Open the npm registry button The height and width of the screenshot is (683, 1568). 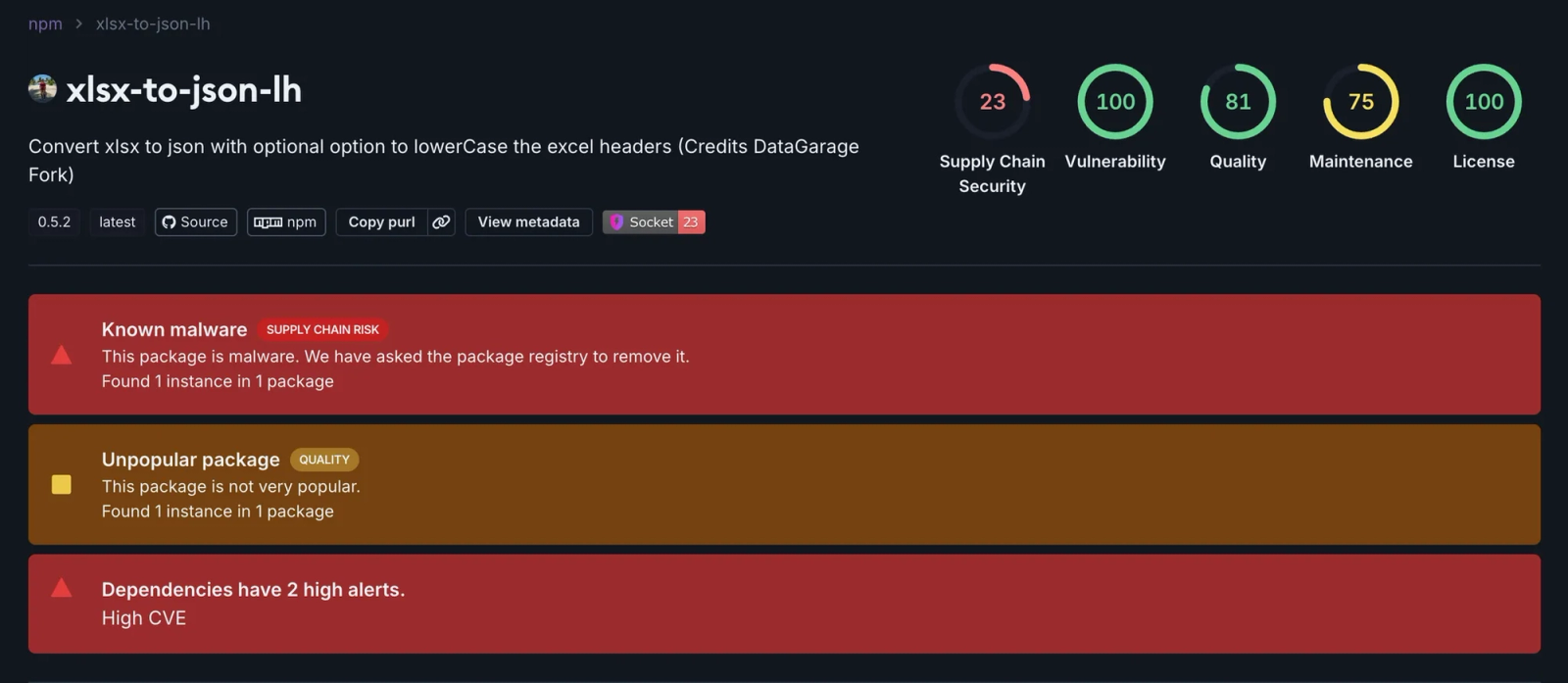(286, 222)
